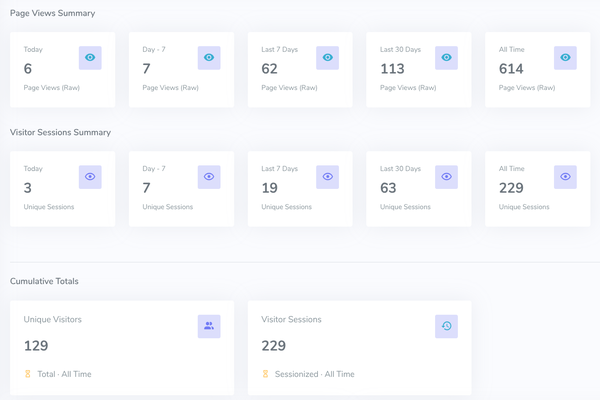600x400 pixels.
Task: Click hourglass icon beside Sessionized · All Time
Action: pyautogui.click(x=265, y=374)
